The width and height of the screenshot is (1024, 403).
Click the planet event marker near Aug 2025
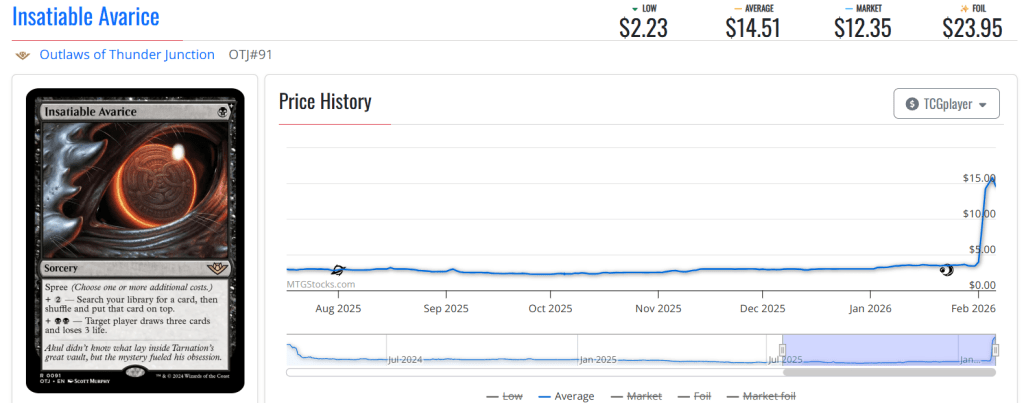[338, 270]
